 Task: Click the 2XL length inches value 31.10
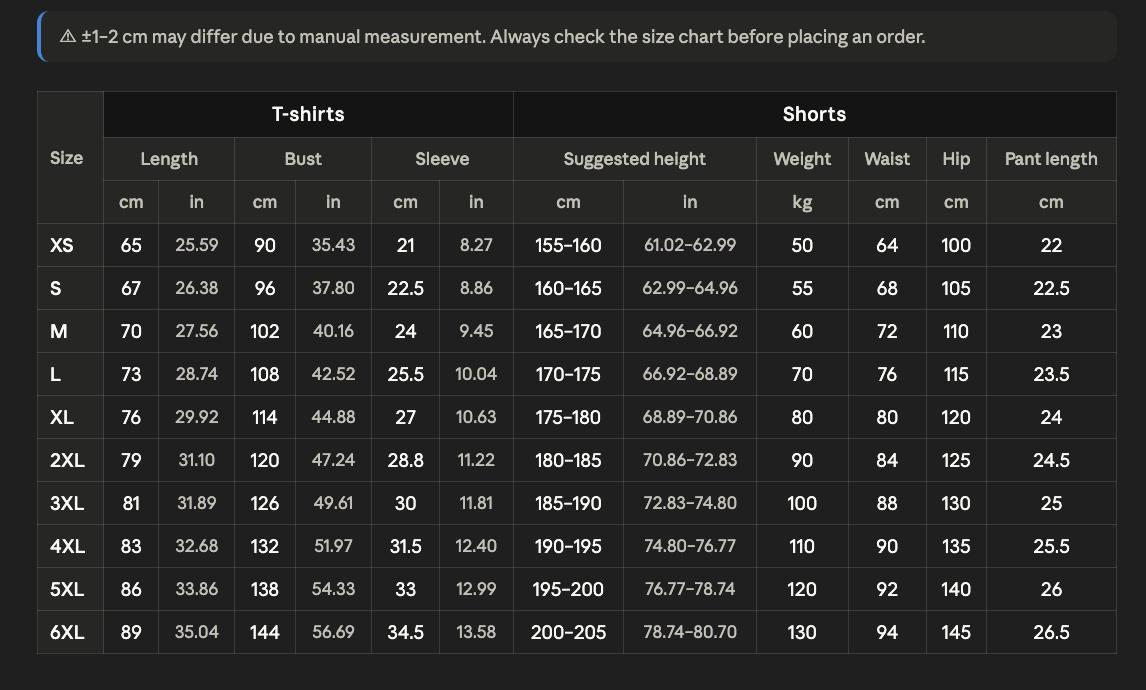click(197, 460)
